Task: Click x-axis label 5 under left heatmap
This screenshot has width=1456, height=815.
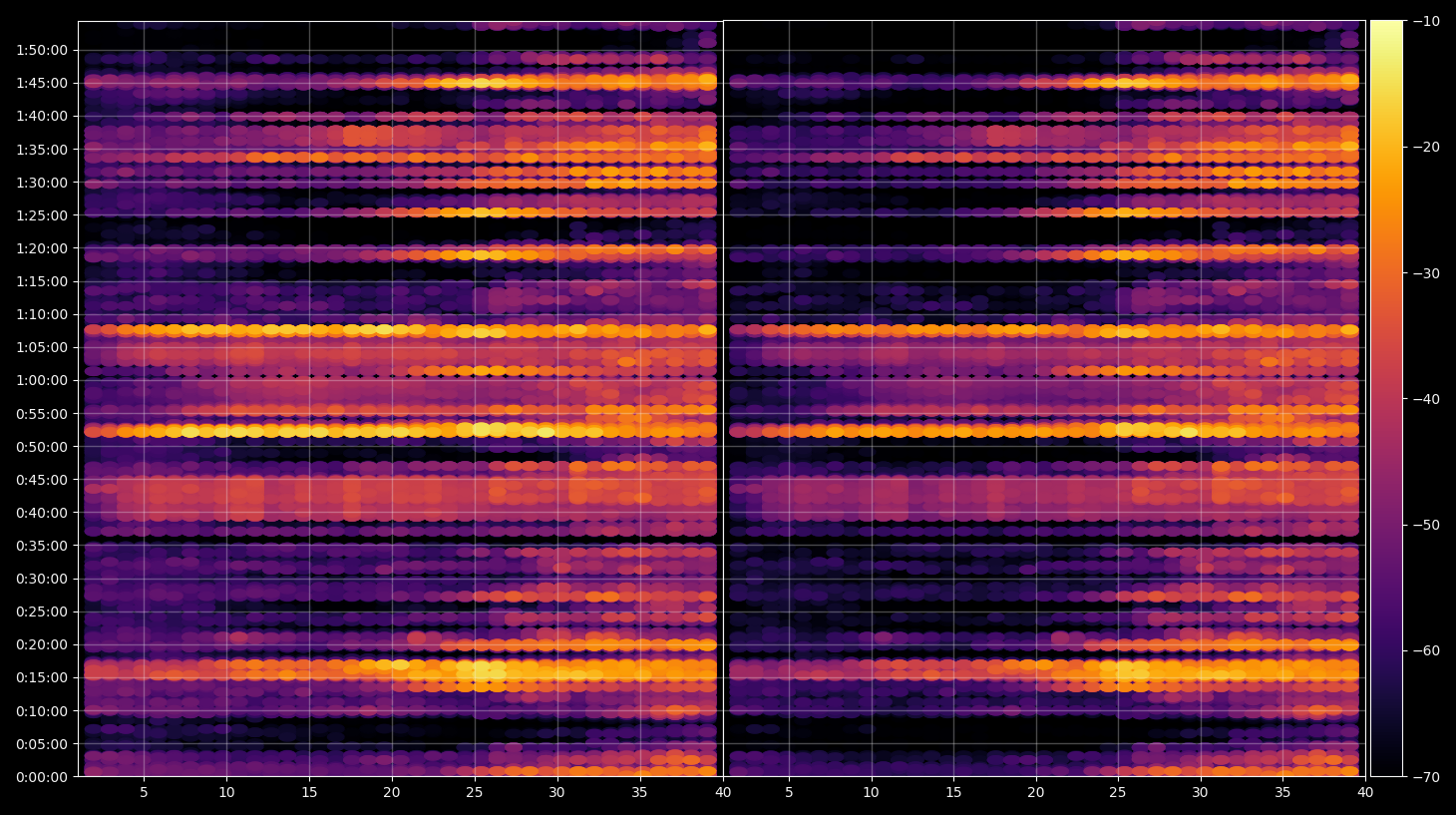Action: pos(144,793)
